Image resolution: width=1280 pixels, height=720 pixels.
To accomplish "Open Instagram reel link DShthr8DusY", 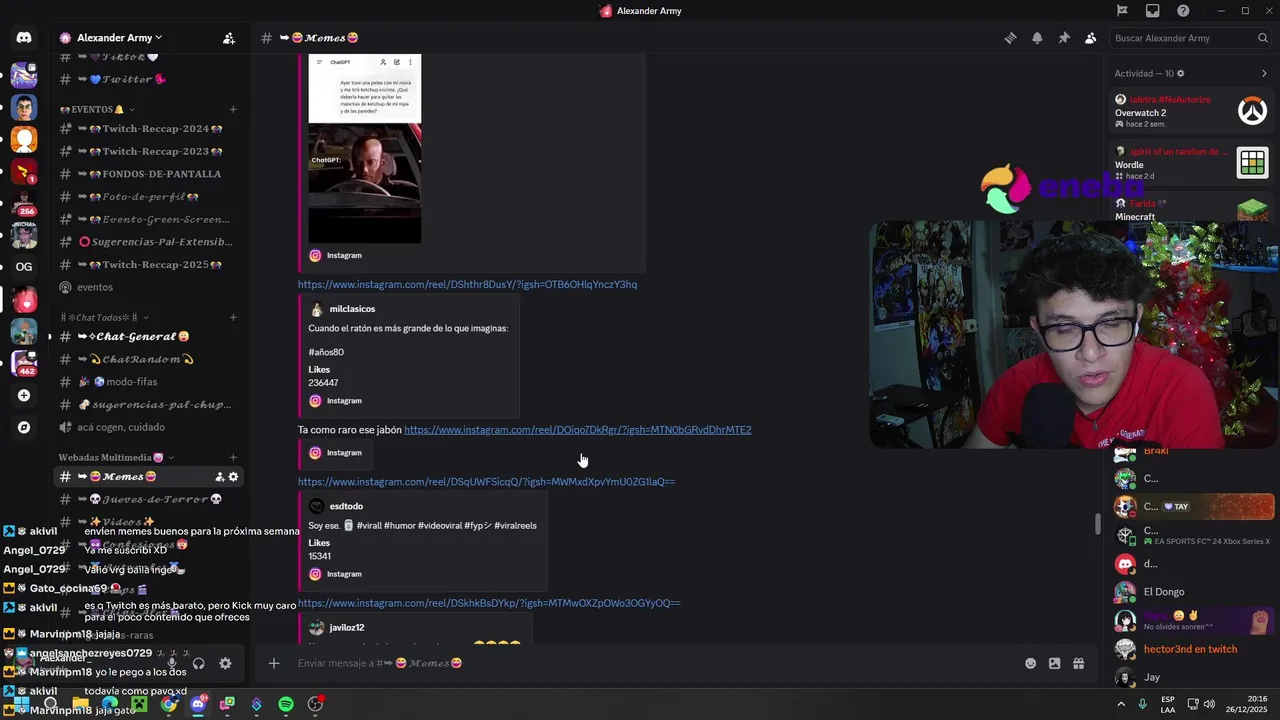I will click(467, 284).
